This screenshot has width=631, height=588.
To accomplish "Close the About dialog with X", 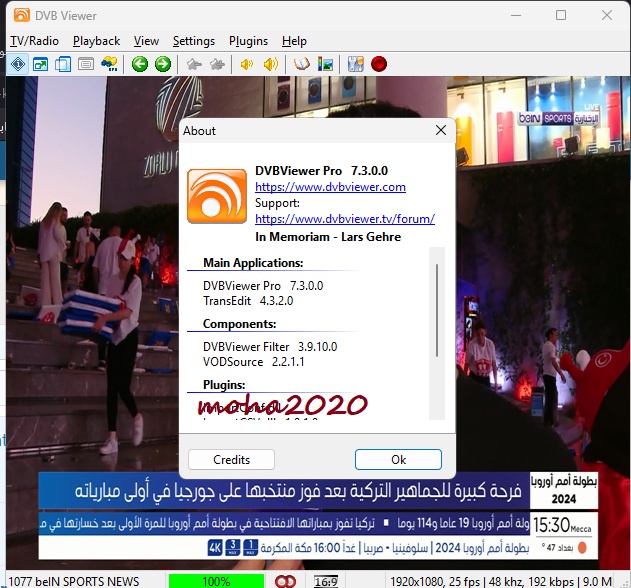I will [441, 130].
